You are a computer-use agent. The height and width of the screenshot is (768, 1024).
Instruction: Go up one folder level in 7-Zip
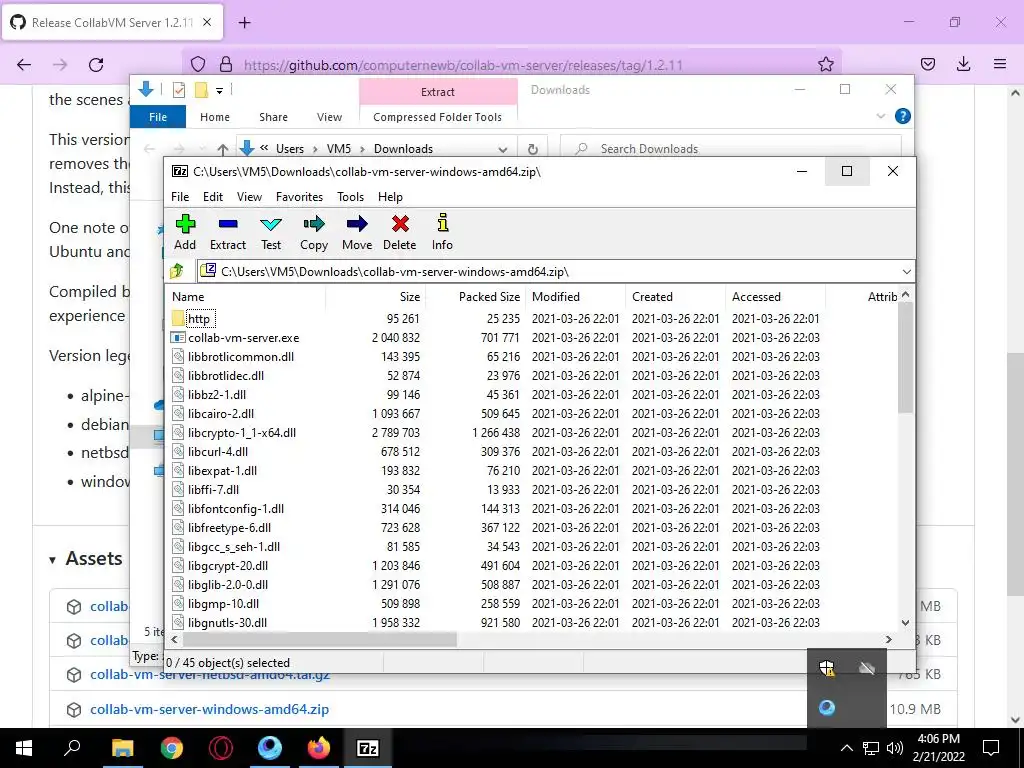pos(177,271)
